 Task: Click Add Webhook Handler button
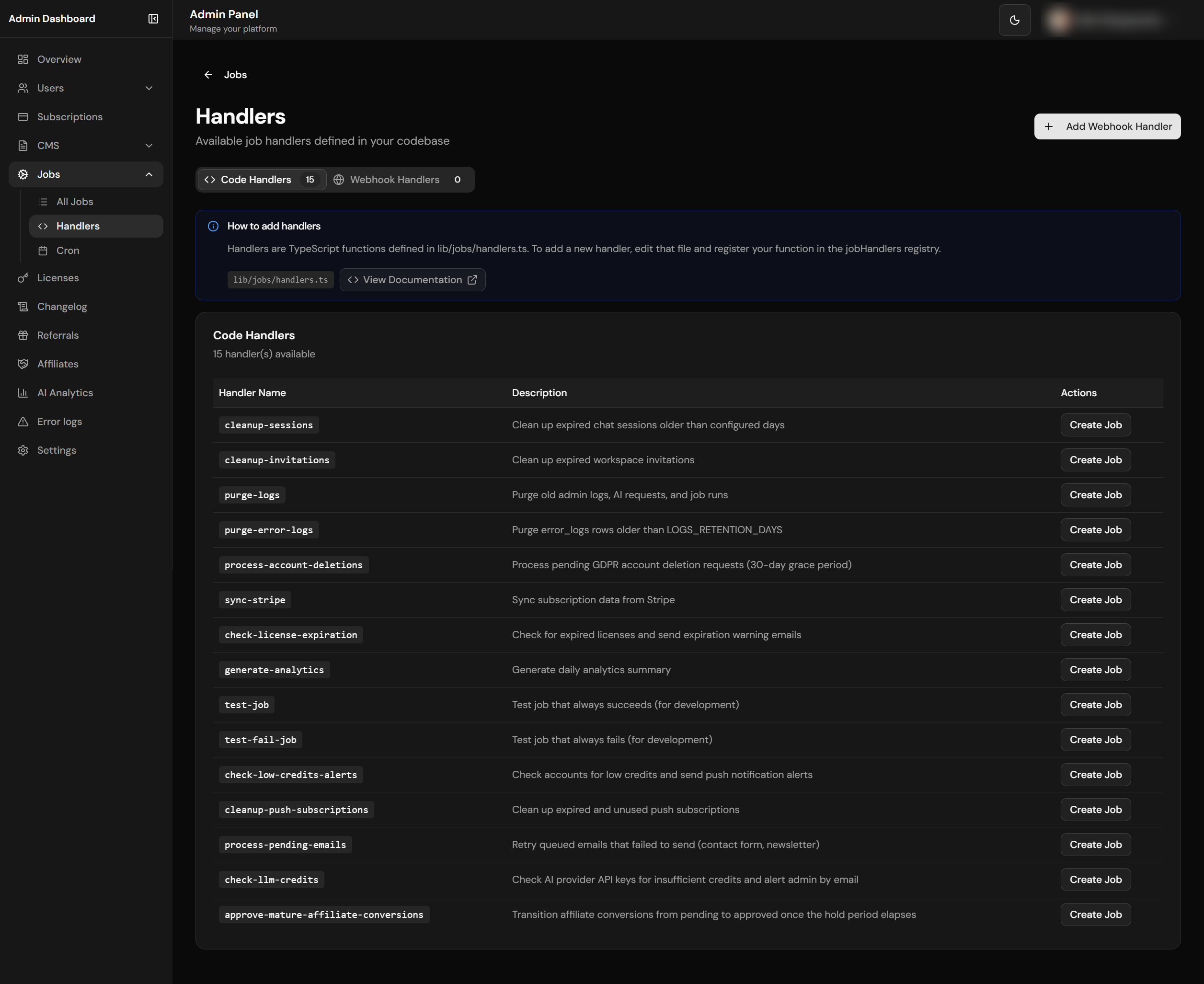[x=1107, y=126]
